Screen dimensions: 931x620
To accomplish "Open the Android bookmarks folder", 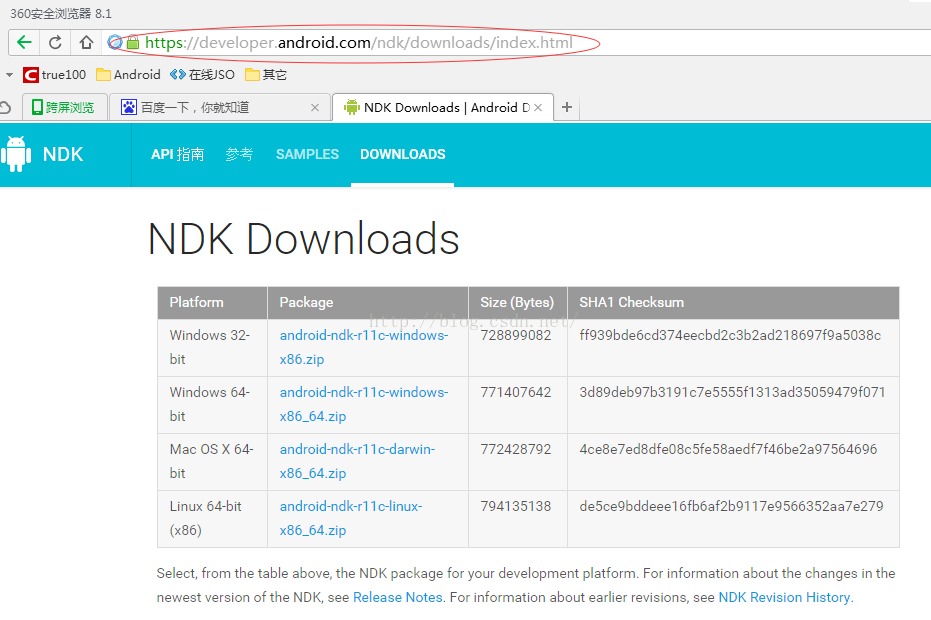I will coord(128,75).
